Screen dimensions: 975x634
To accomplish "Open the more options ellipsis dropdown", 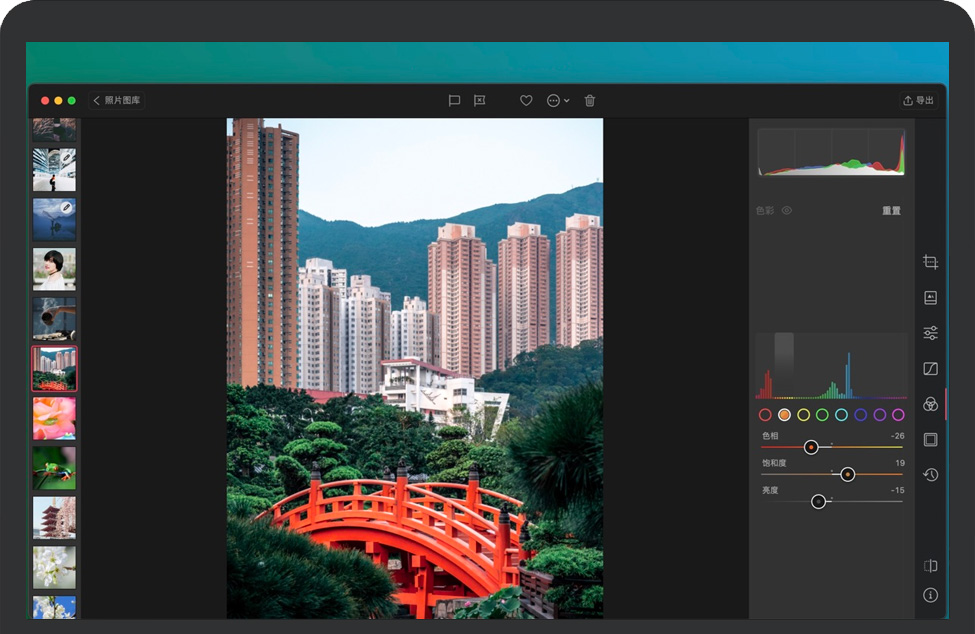I will (557, 101).
